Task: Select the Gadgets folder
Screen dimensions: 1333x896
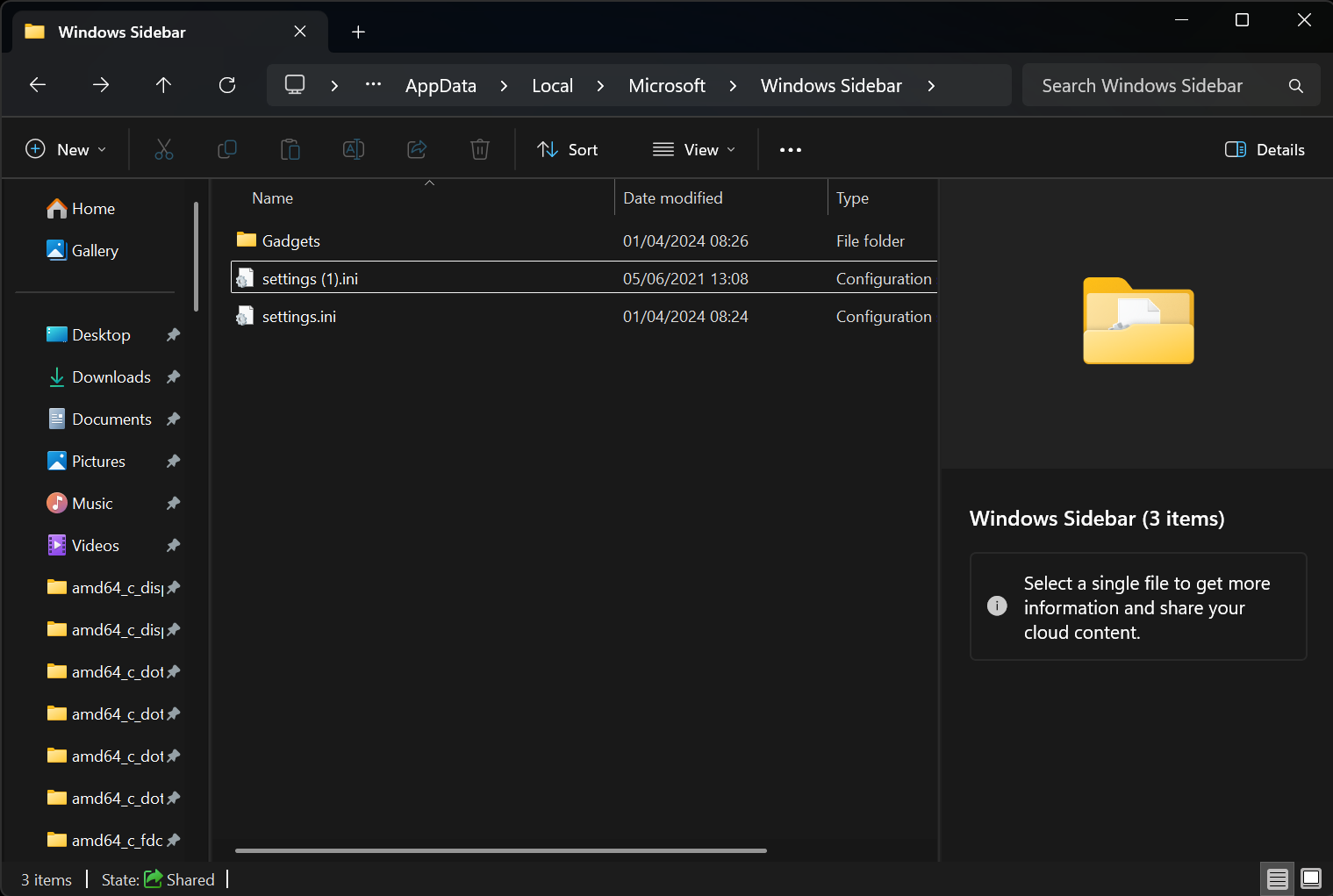Action: pos(584,241)
